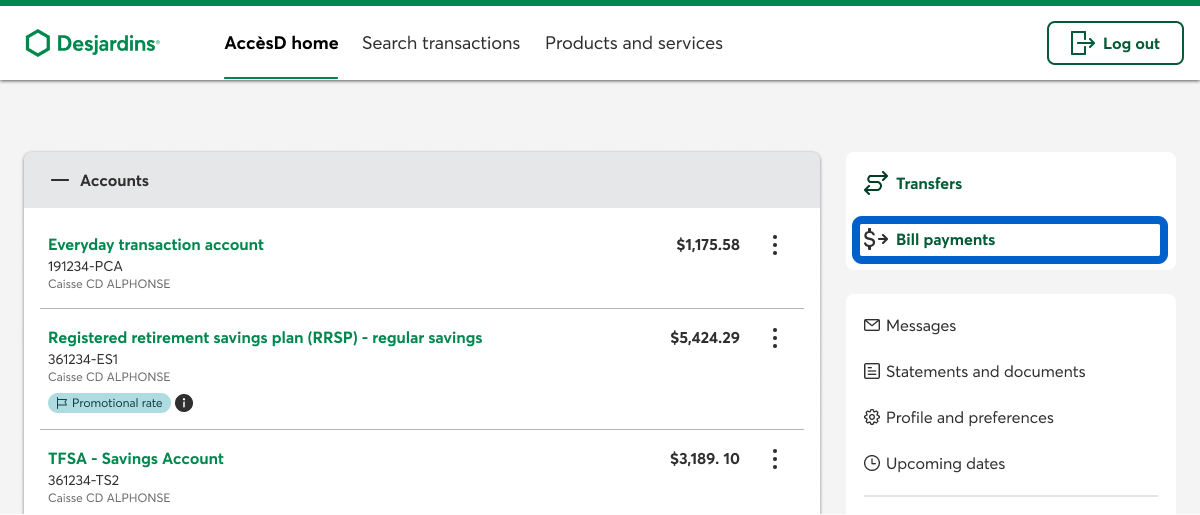Click the Profile and preferences gear icon
1200x515 pixels.
[x=872, y=418]
